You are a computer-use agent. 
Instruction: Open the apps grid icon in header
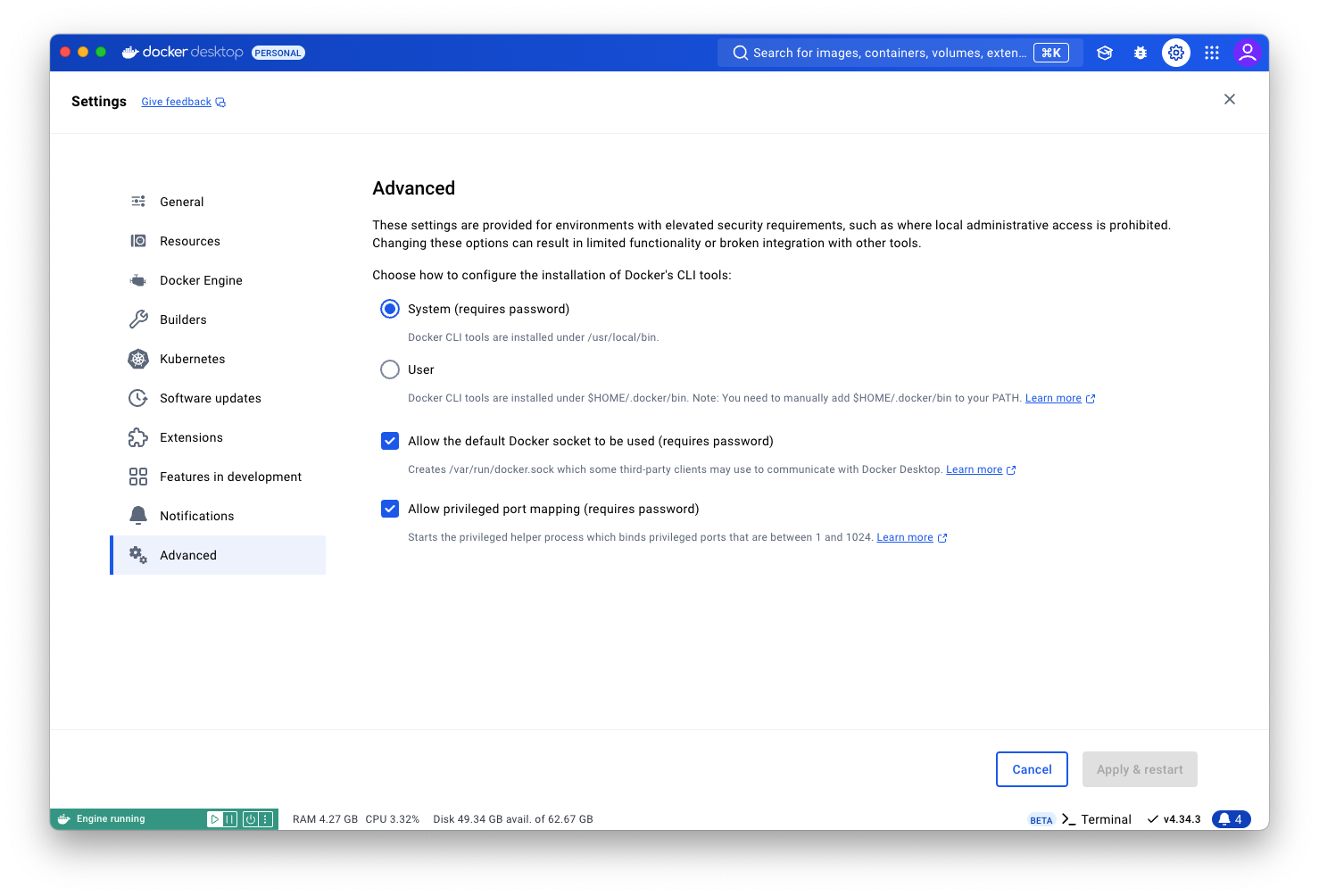1212,53
